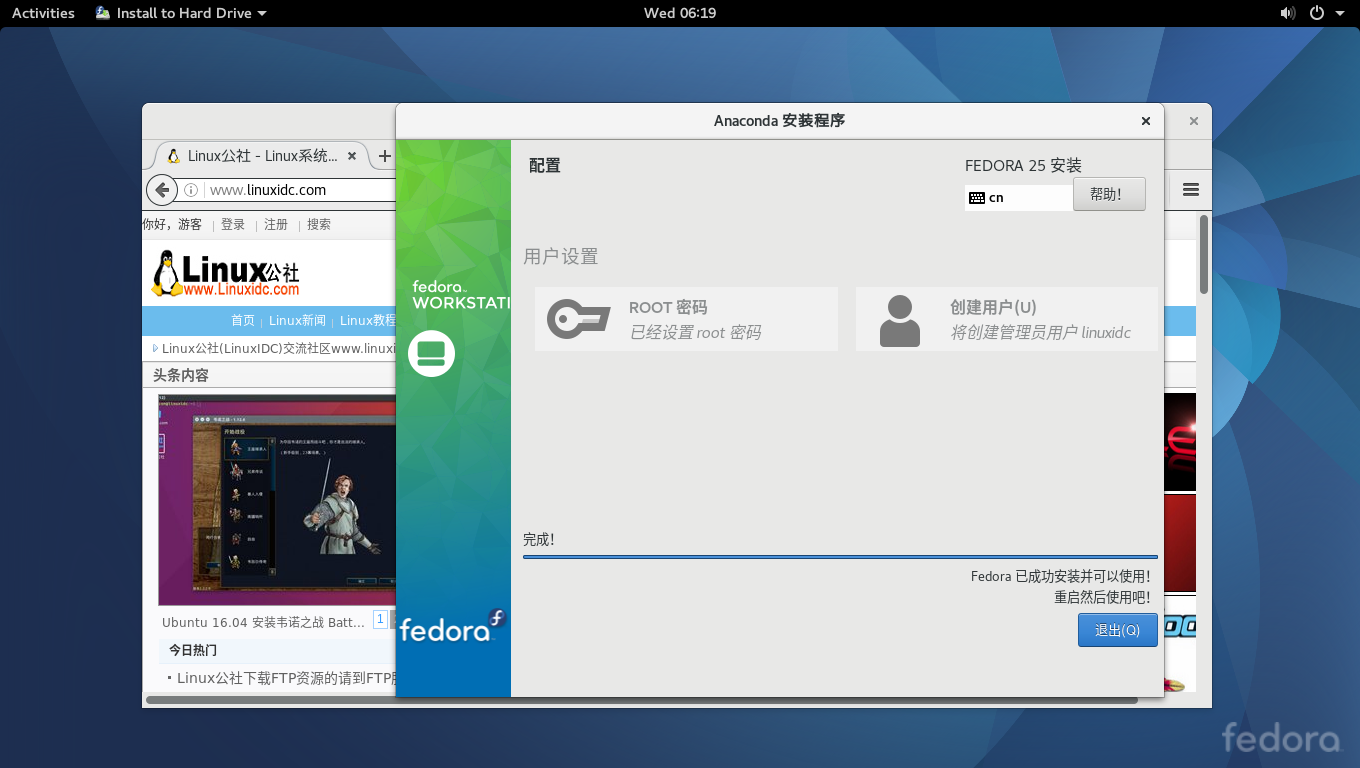The height and width of the screenshot is (768, 1360).
Task: Open ROOT 密码 settings
Action: [686, 319]
